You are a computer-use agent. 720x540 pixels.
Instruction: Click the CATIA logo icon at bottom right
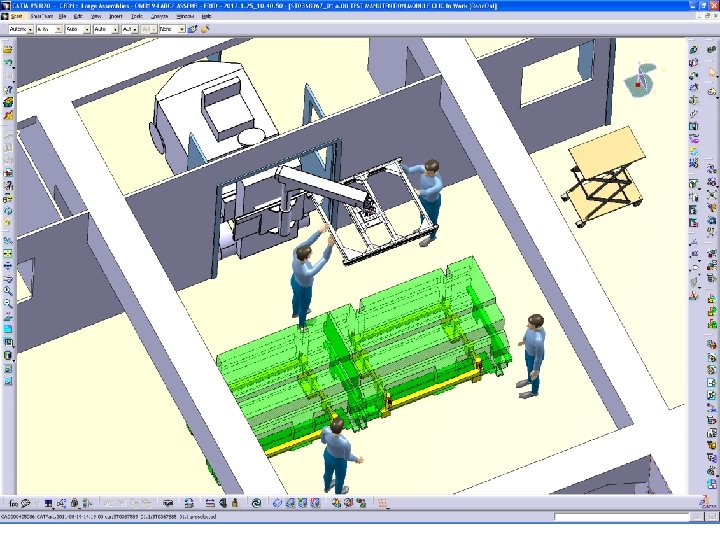click(x=707, y=503)
